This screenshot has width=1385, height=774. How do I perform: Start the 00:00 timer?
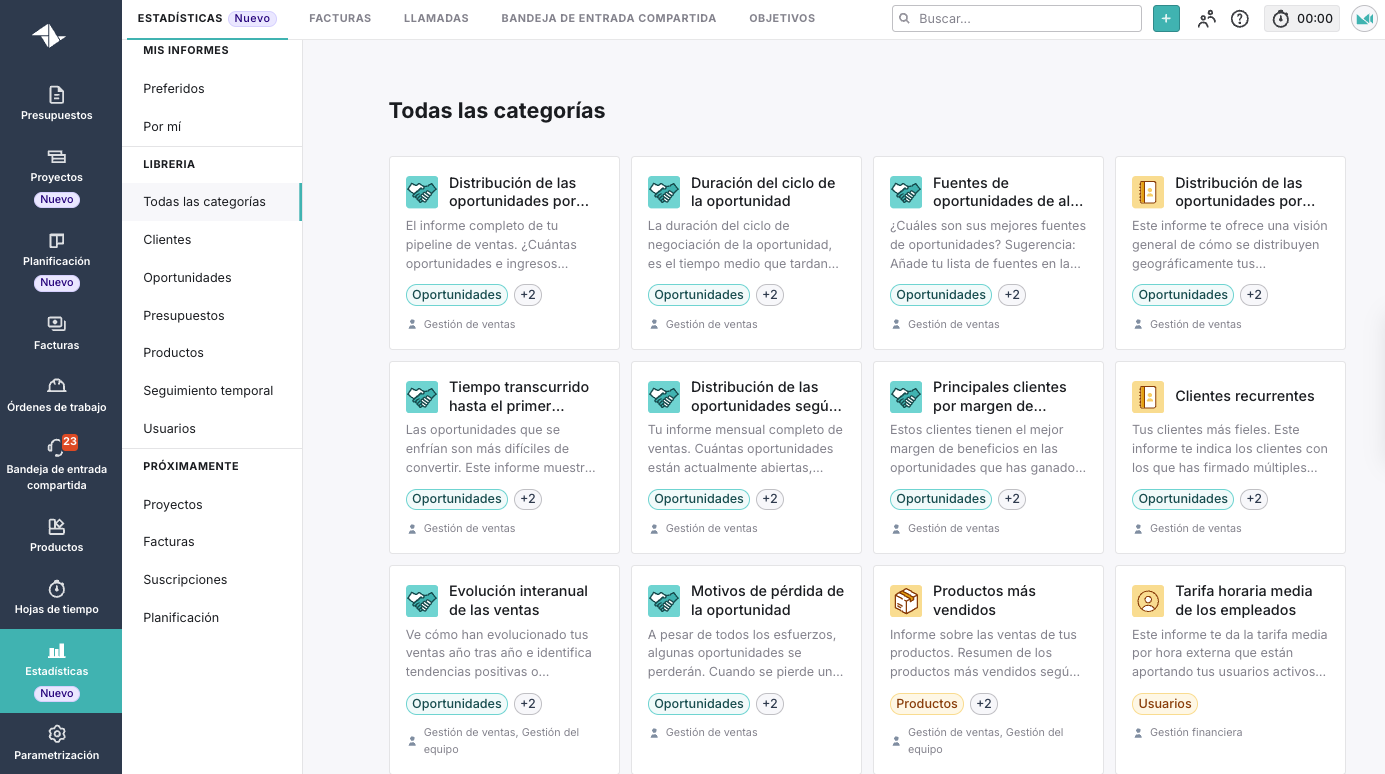(x=1302, y=18)
